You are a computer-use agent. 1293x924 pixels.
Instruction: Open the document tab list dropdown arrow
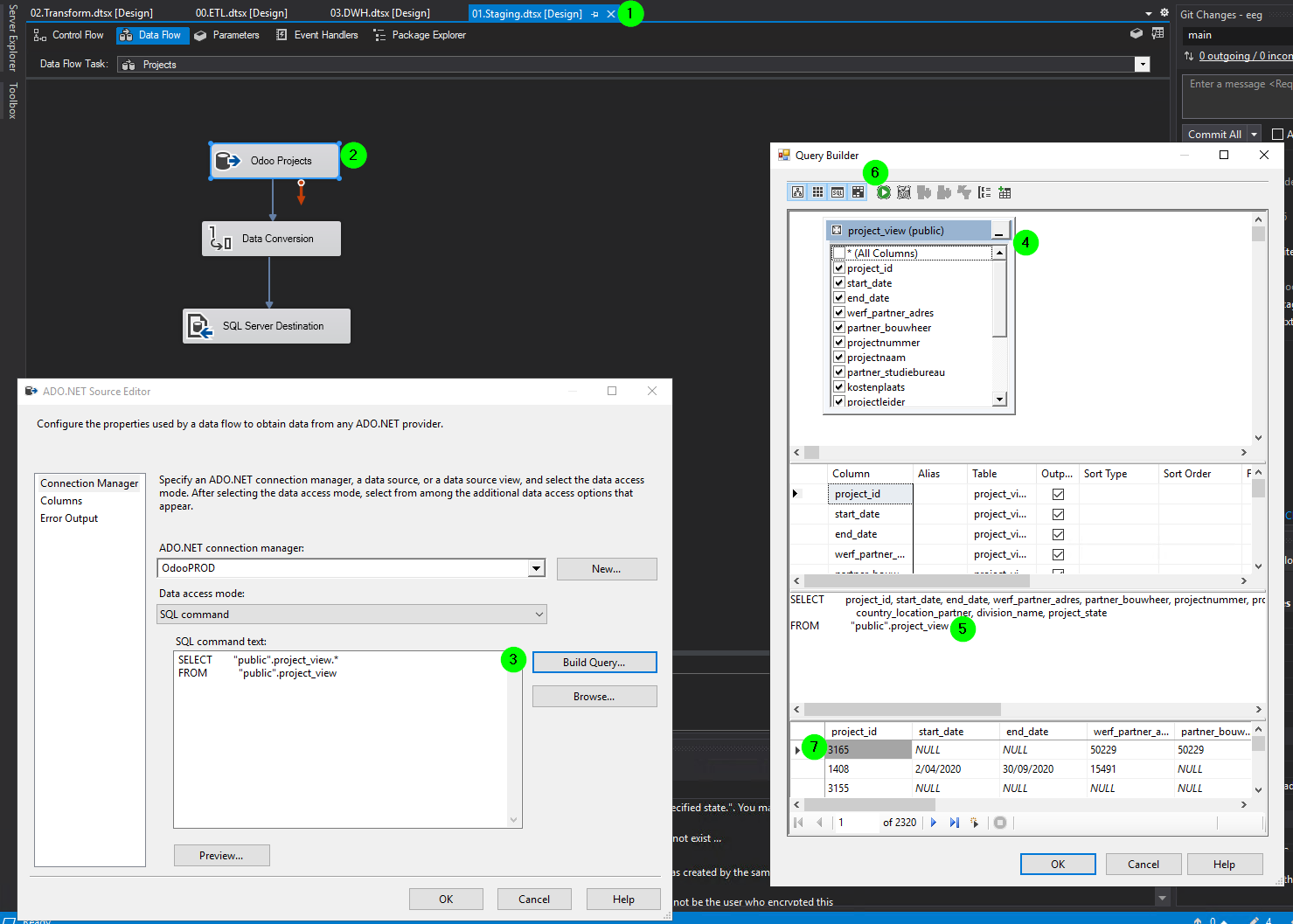pos(1149,14)
